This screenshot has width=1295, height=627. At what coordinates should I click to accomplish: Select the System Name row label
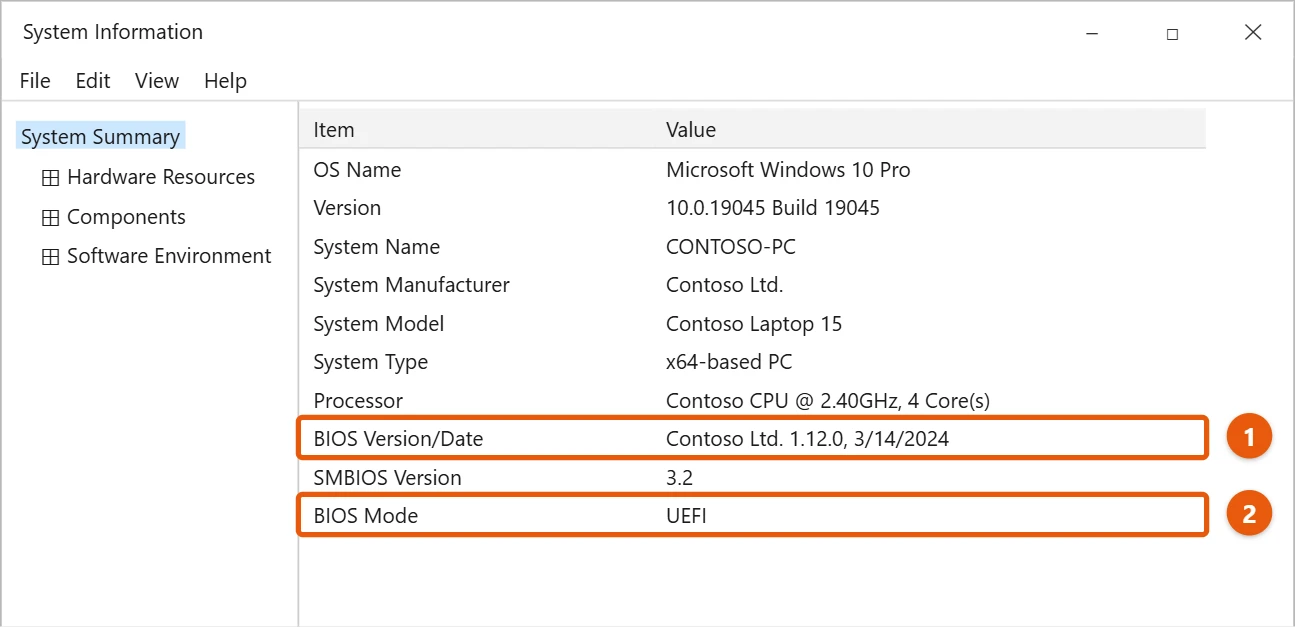point(376,247)
